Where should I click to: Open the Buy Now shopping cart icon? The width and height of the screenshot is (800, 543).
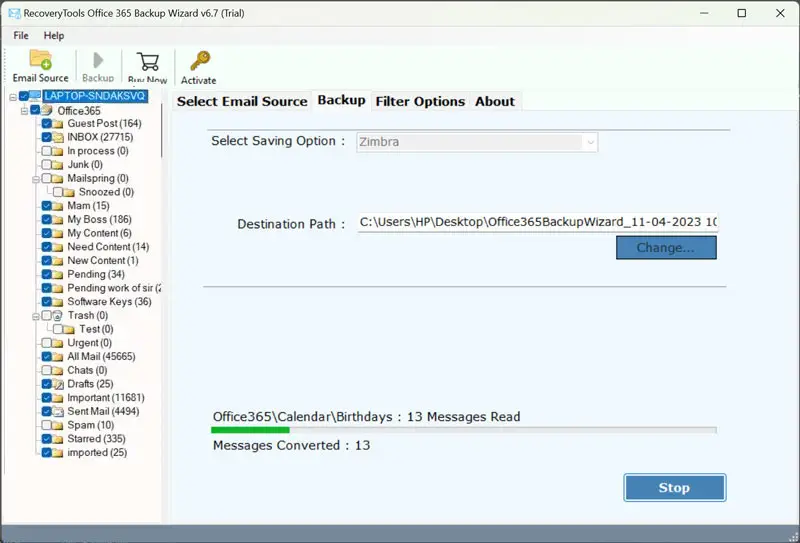pyautogui.click(x=147, y=62)
